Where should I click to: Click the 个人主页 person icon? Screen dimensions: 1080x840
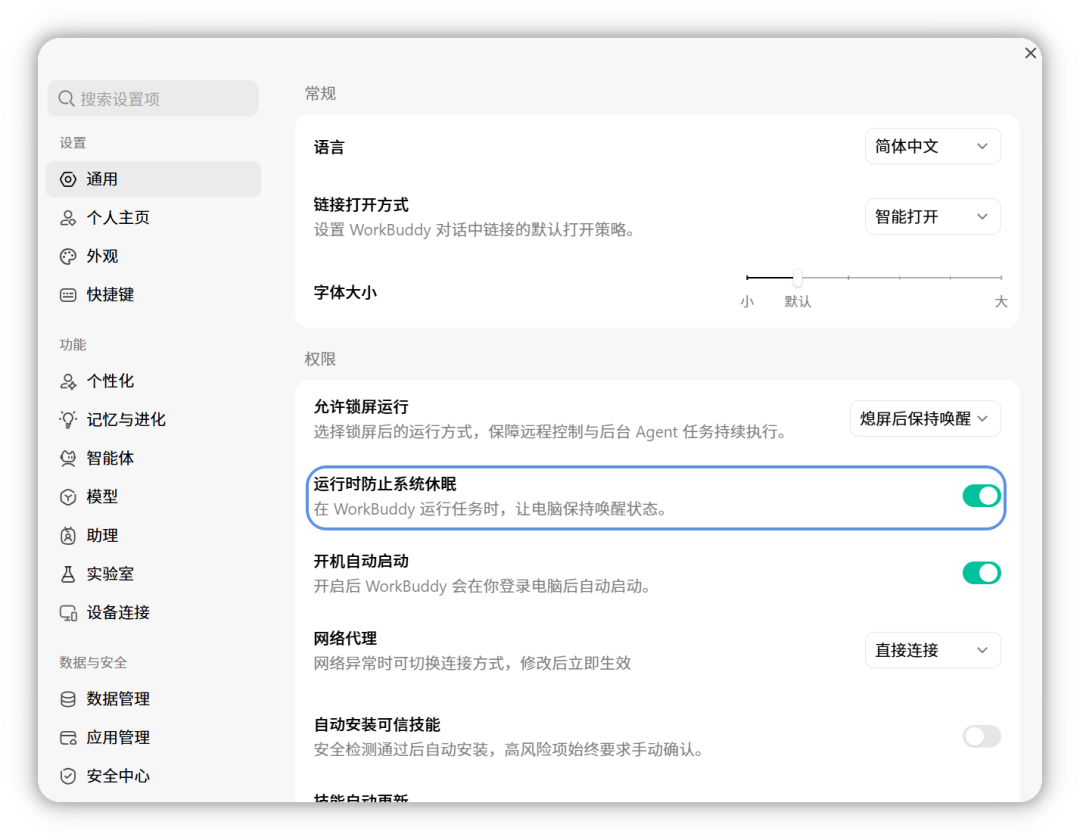pyautogui.click(x=68, y=218)
